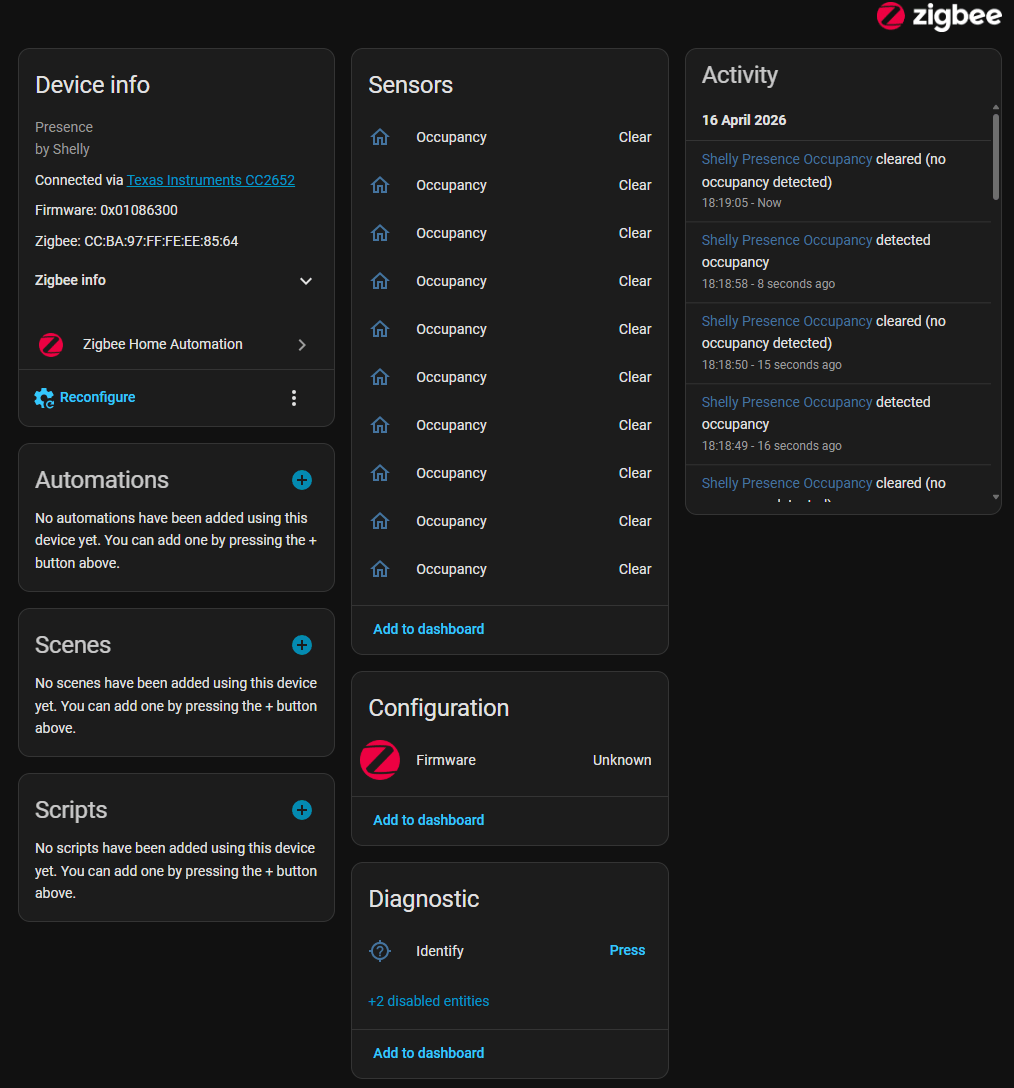Open Zigbee Home Automation integration chevron

click(x=302, y=345)
